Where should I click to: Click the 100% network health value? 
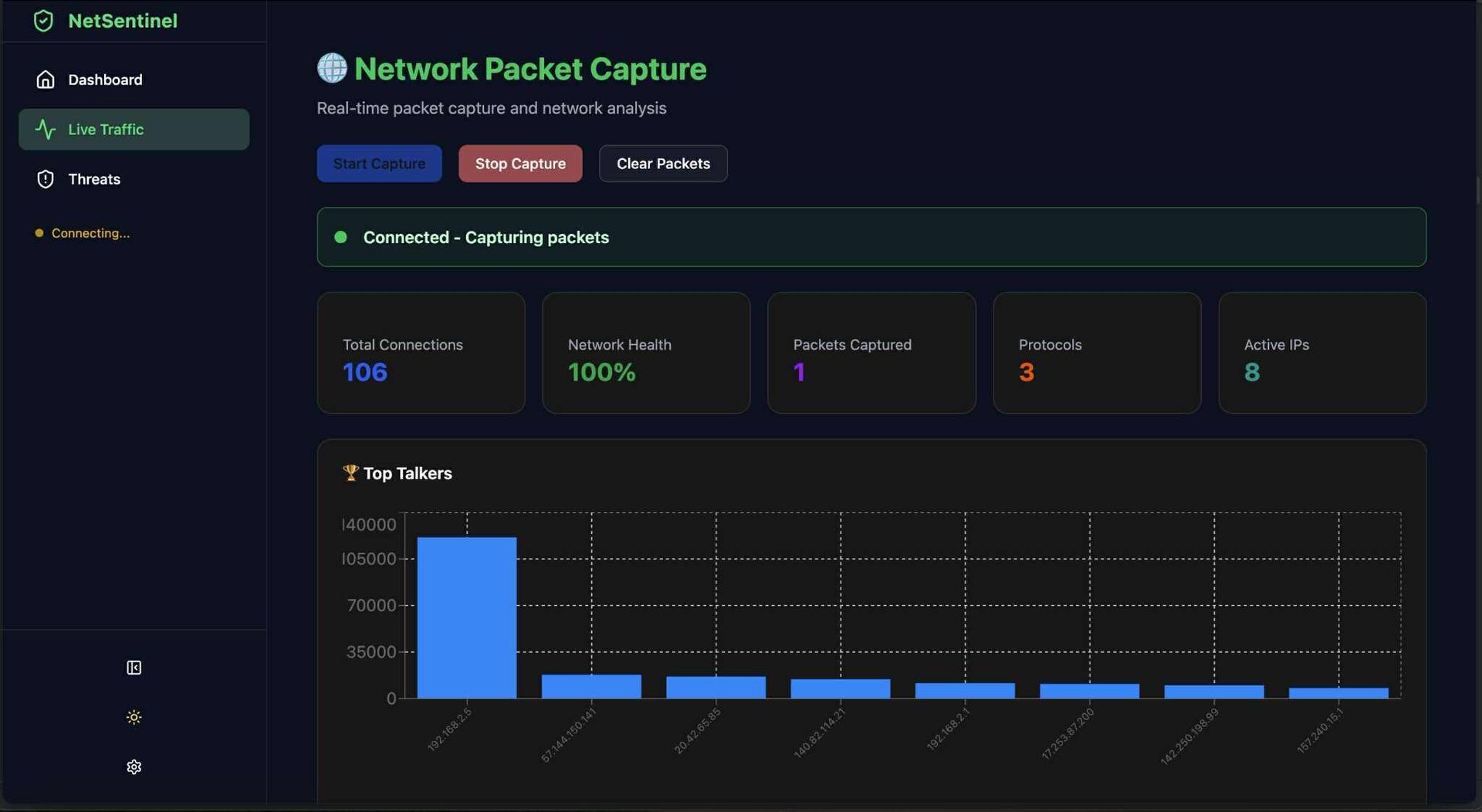click(602, 372)
